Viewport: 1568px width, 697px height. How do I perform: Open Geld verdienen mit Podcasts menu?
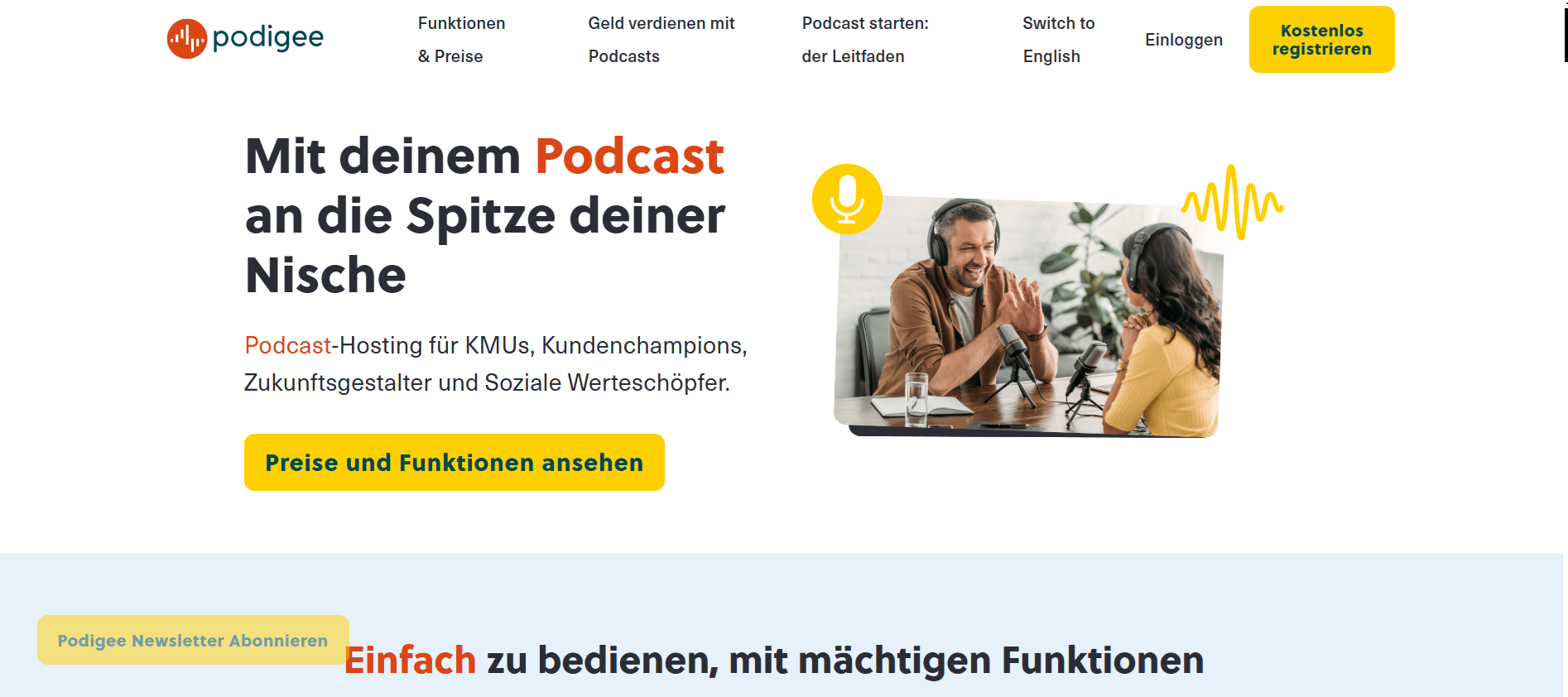coord(661,40)
